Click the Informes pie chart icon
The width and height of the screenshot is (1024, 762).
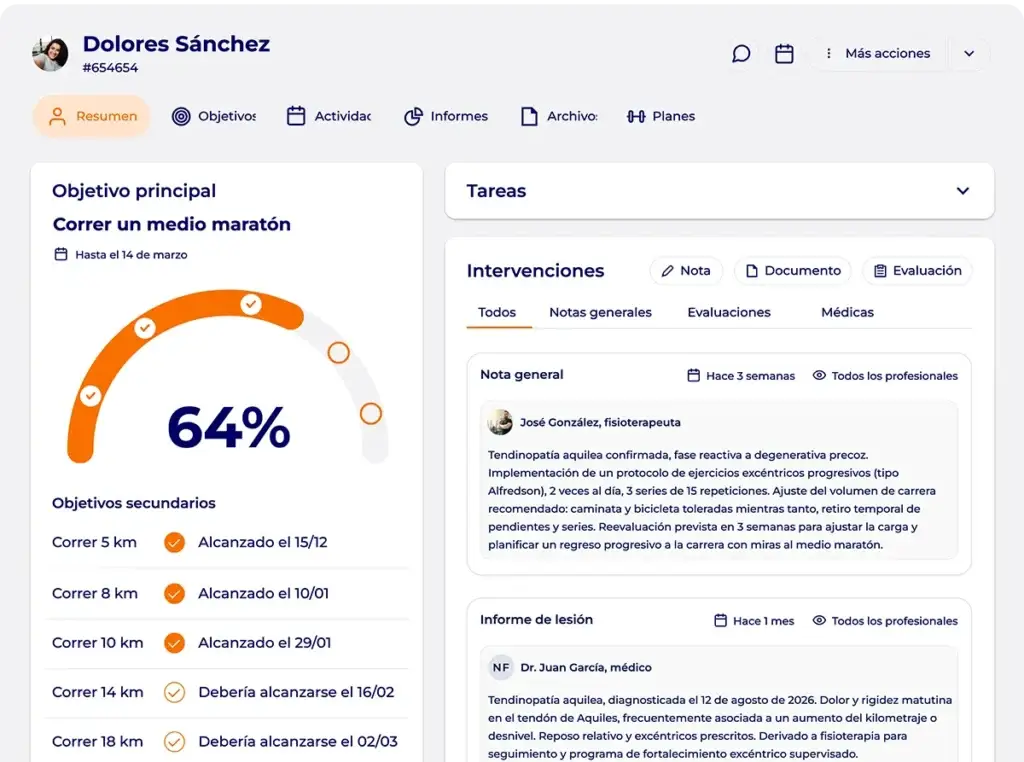point(413,116)
